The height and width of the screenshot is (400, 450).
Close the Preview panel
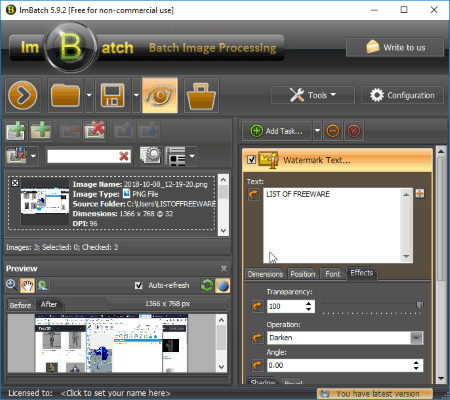224,268
